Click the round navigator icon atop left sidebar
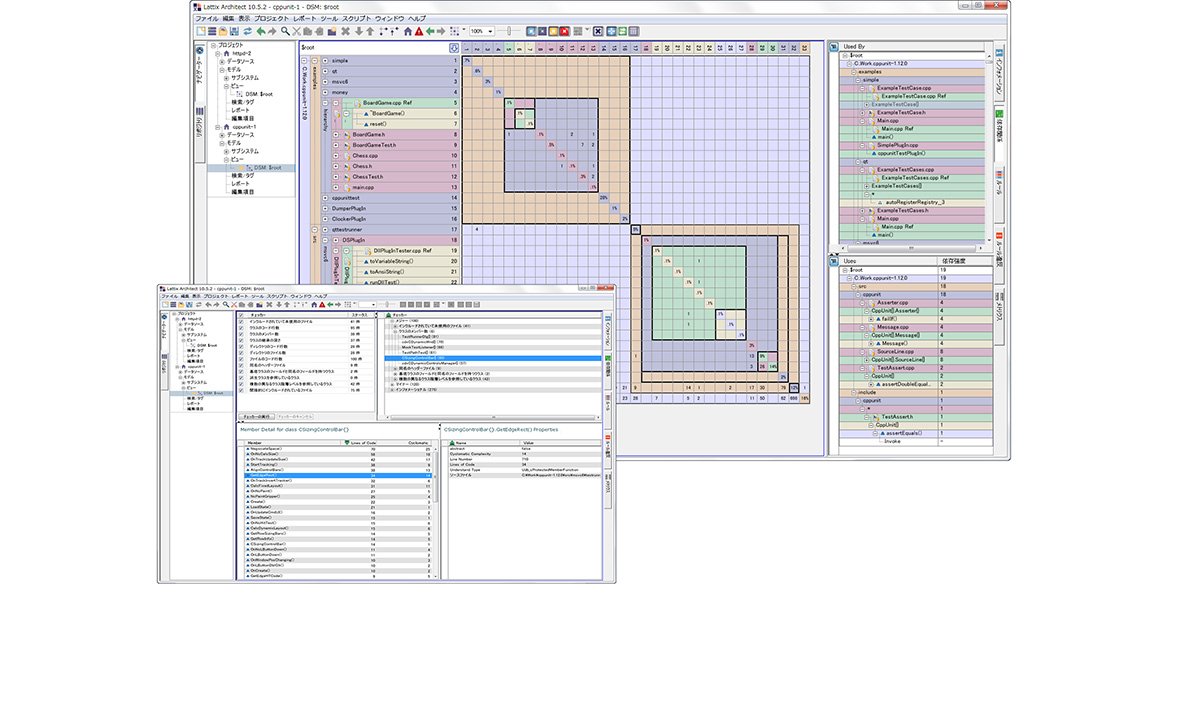Viewport: 1200px width, 720px height. click(x=200, y=50)
